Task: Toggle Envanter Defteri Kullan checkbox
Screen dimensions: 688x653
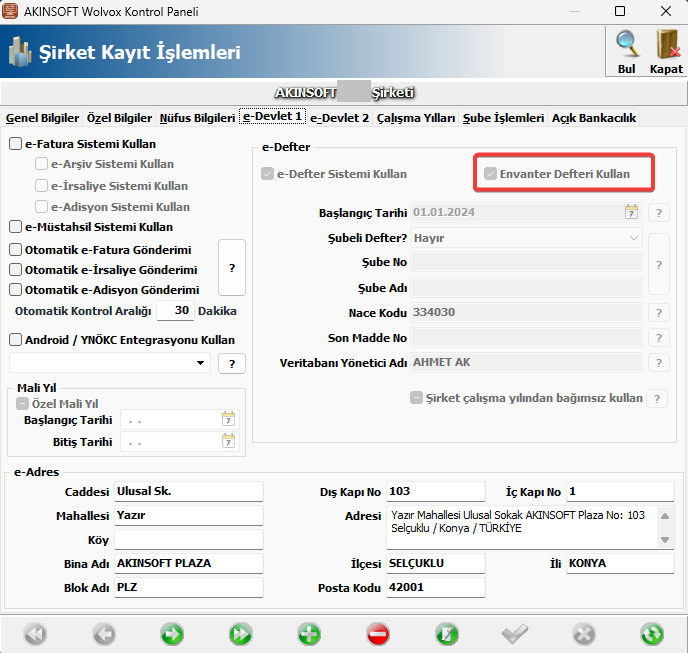Action: coord(490,174)
